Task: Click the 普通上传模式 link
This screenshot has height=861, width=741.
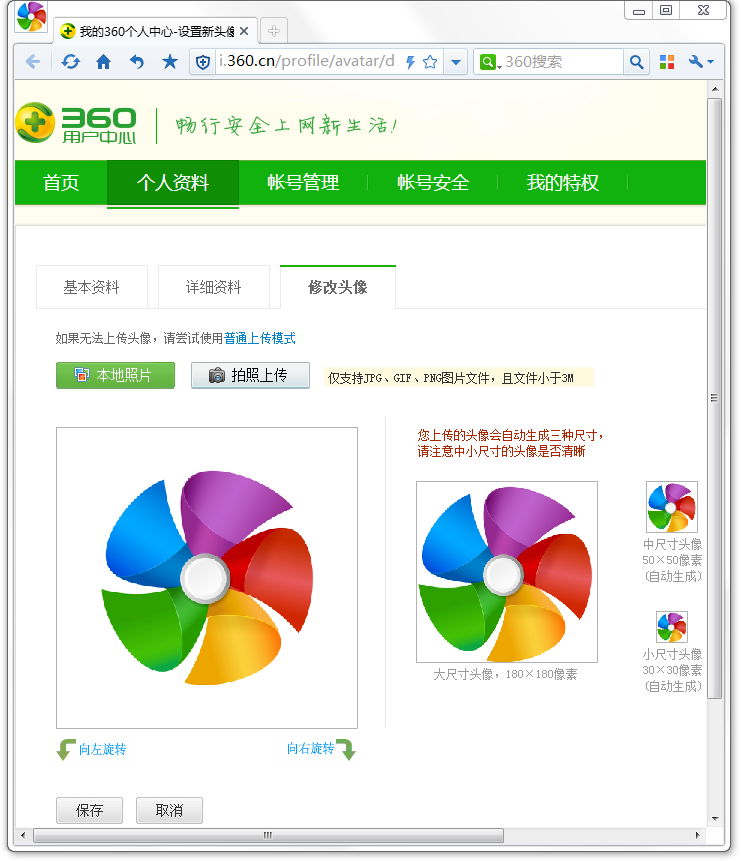Action: (x=260, y=338)
